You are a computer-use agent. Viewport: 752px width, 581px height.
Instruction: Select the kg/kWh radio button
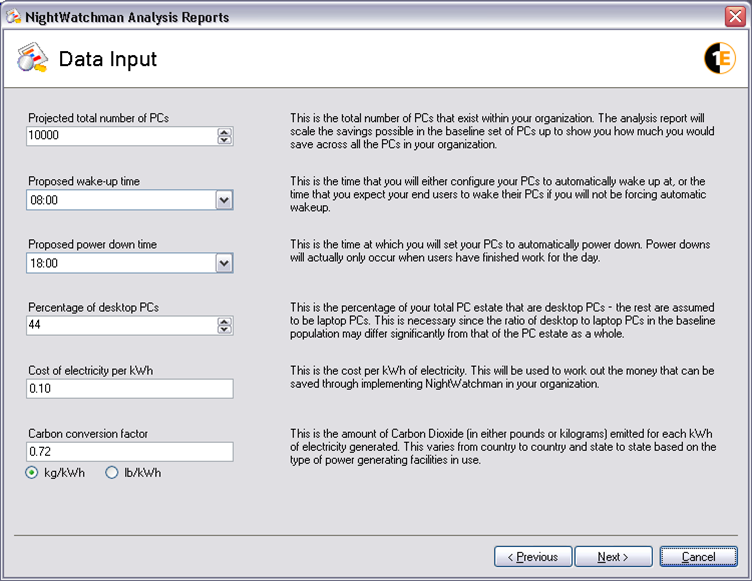tap(35, 473)
